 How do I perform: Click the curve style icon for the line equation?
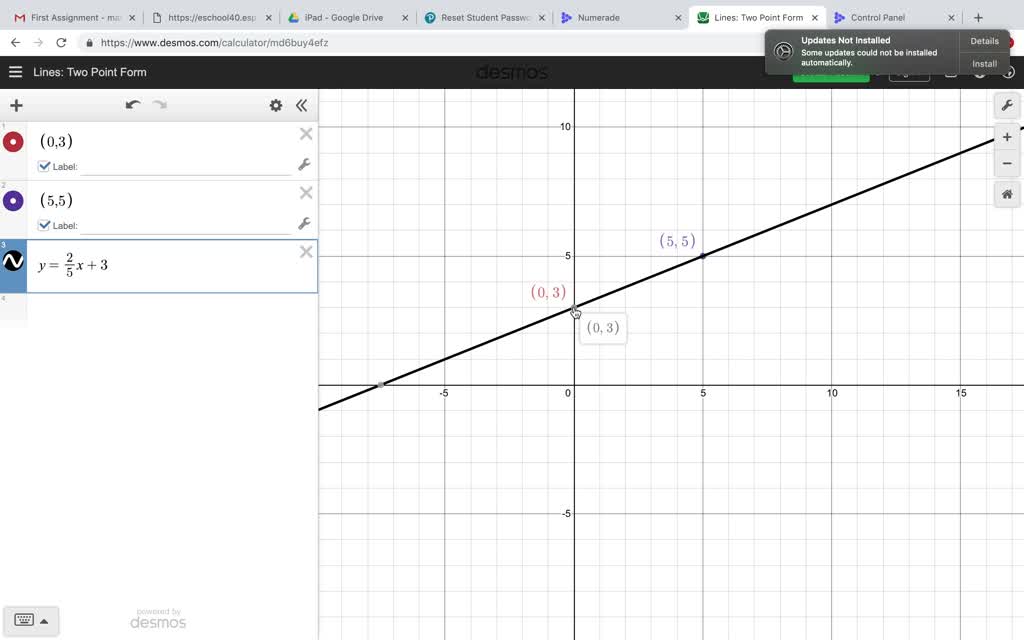13,261
